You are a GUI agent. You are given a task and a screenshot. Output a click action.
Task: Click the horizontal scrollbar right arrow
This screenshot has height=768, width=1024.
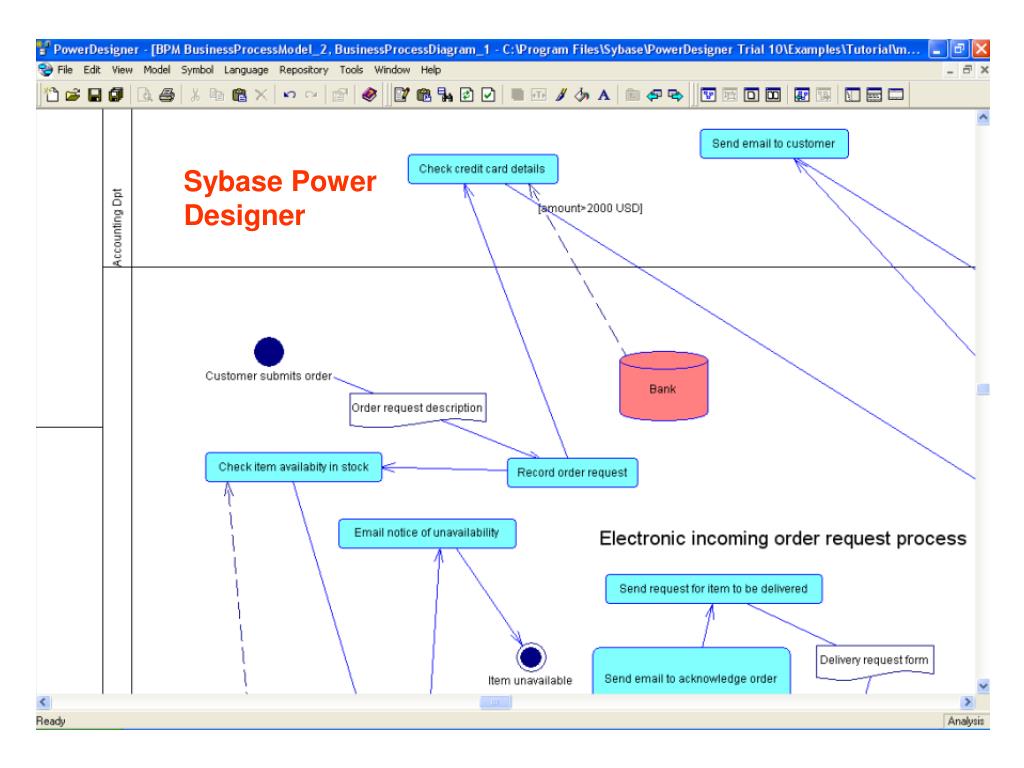tap(968, 702)
